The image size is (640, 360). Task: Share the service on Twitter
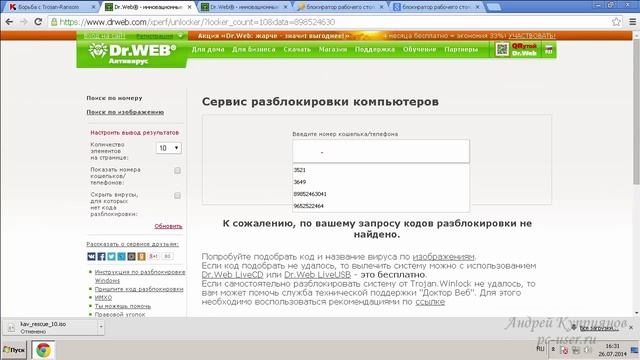pos(111,256)
